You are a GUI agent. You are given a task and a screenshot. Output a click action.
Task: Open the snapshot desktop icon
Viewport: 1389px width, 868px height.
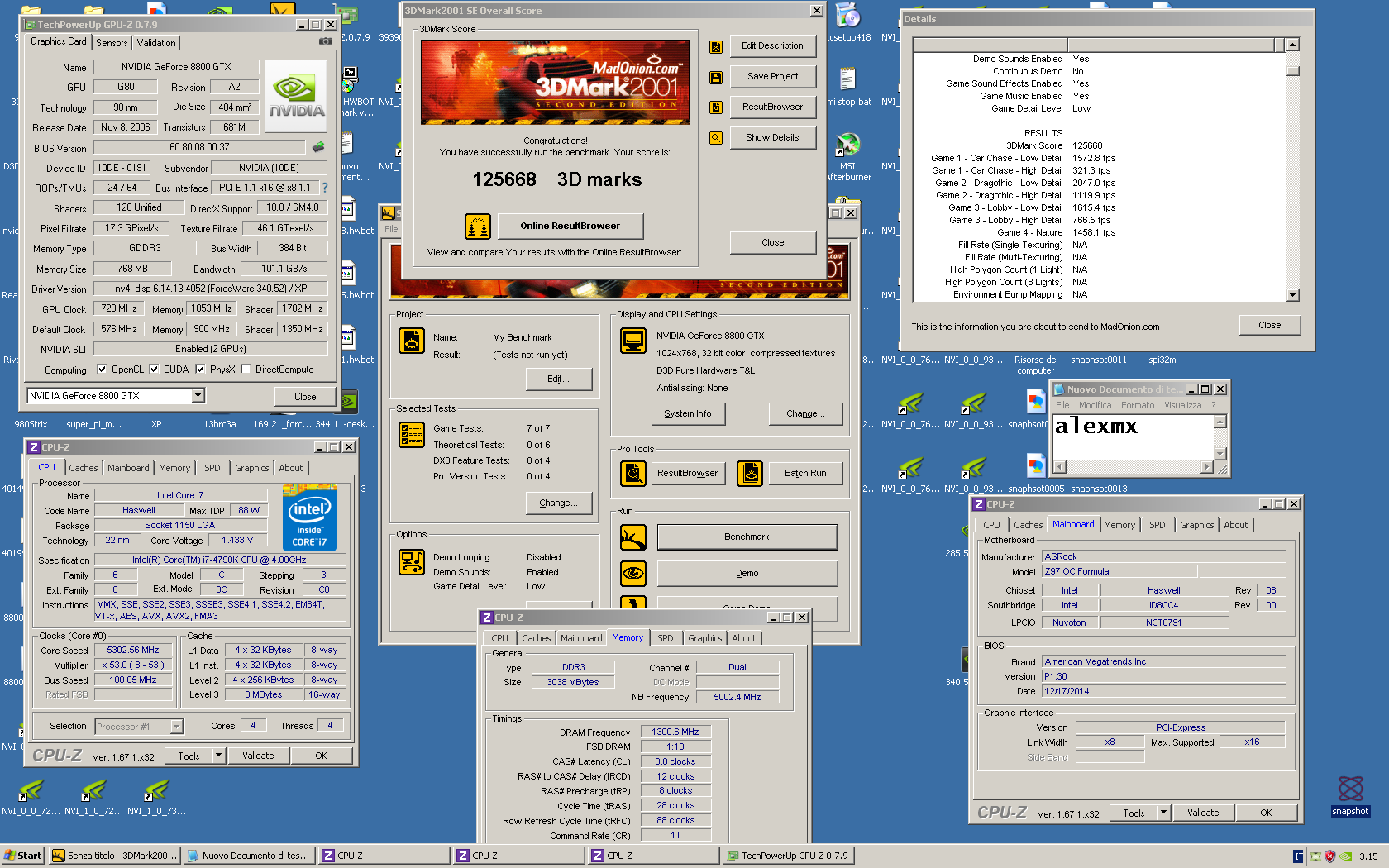tap(1350, 795)
